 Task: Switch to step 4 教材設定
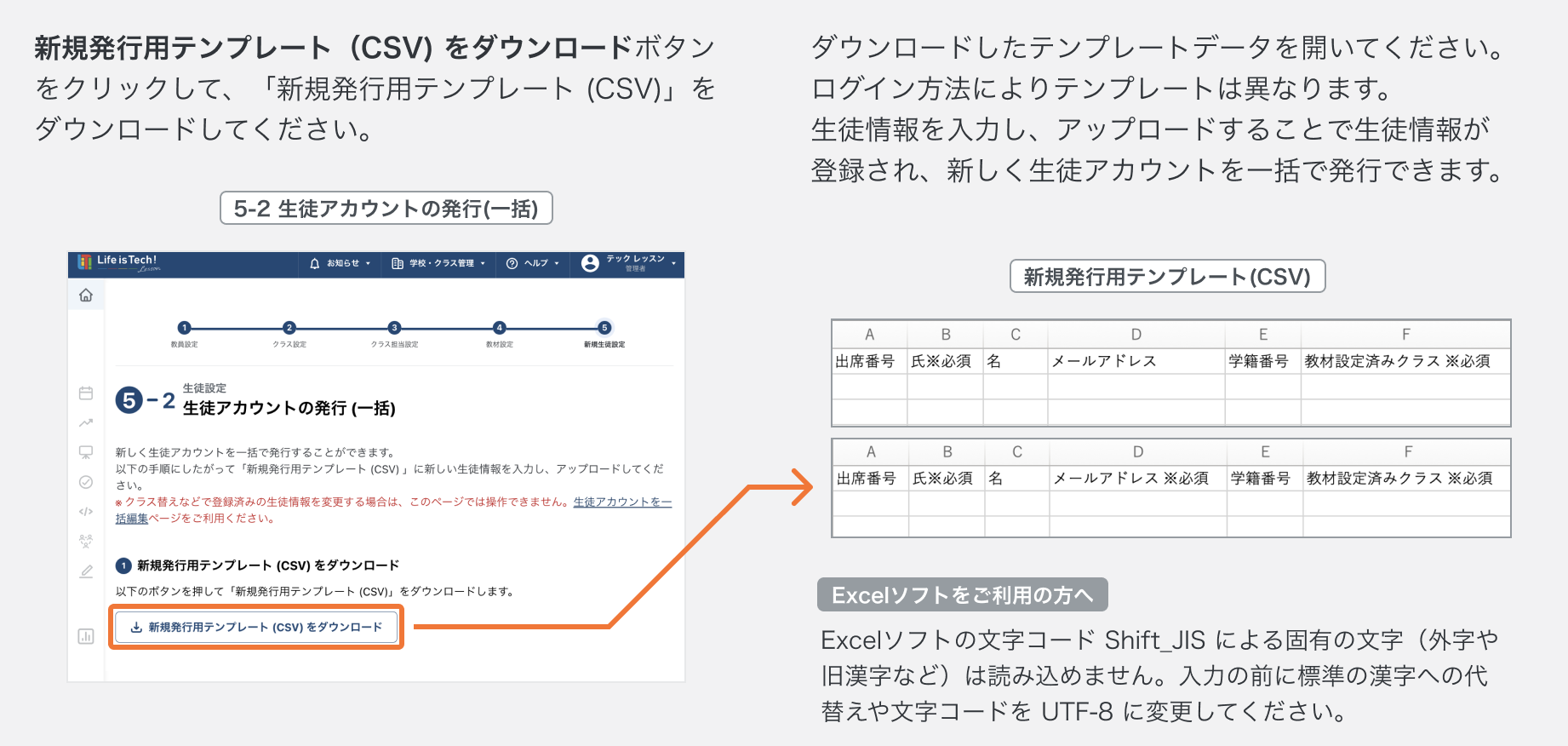(500, 328)
